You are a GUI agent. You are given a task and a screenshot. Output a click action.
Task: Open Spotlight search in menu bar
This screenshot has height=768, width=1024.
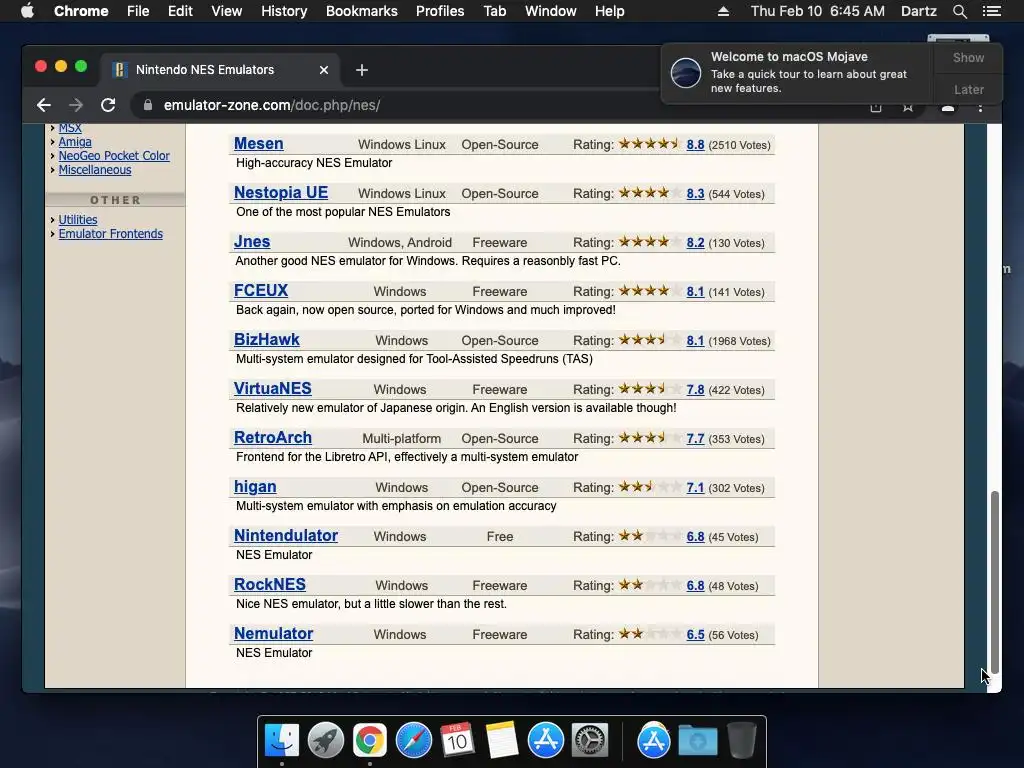[959, 11]
